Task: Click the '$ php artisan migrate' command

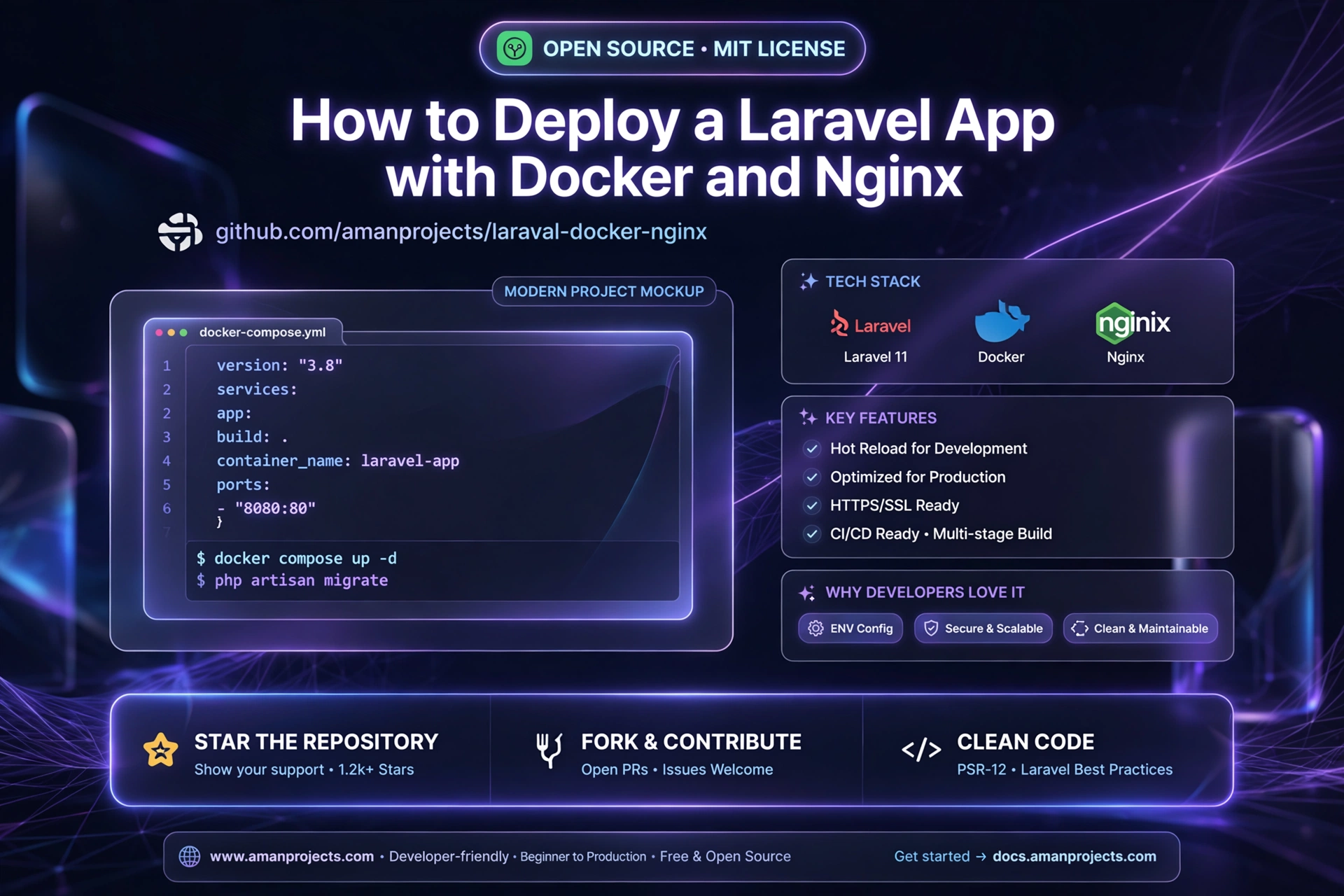Action: tap(292, 580)
